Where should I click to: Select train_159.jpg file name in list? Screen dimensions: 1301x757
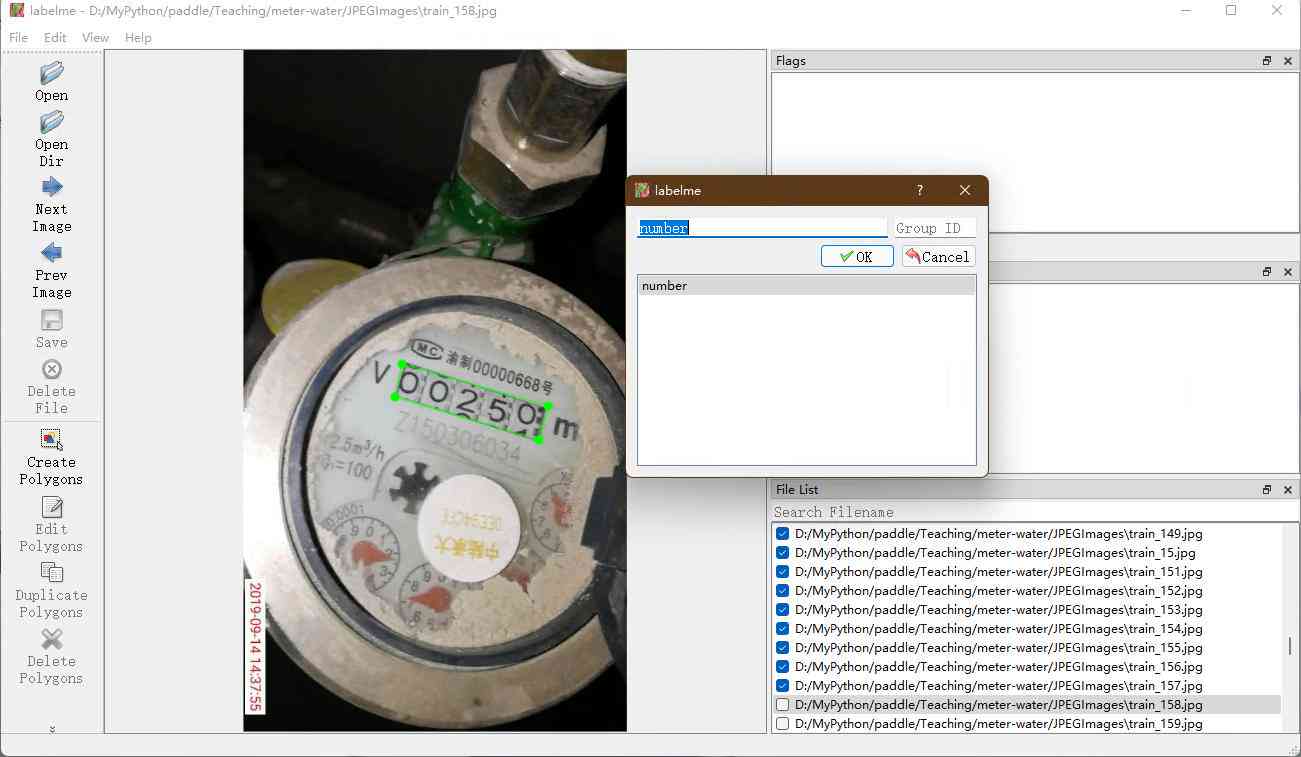coord(999,724)
